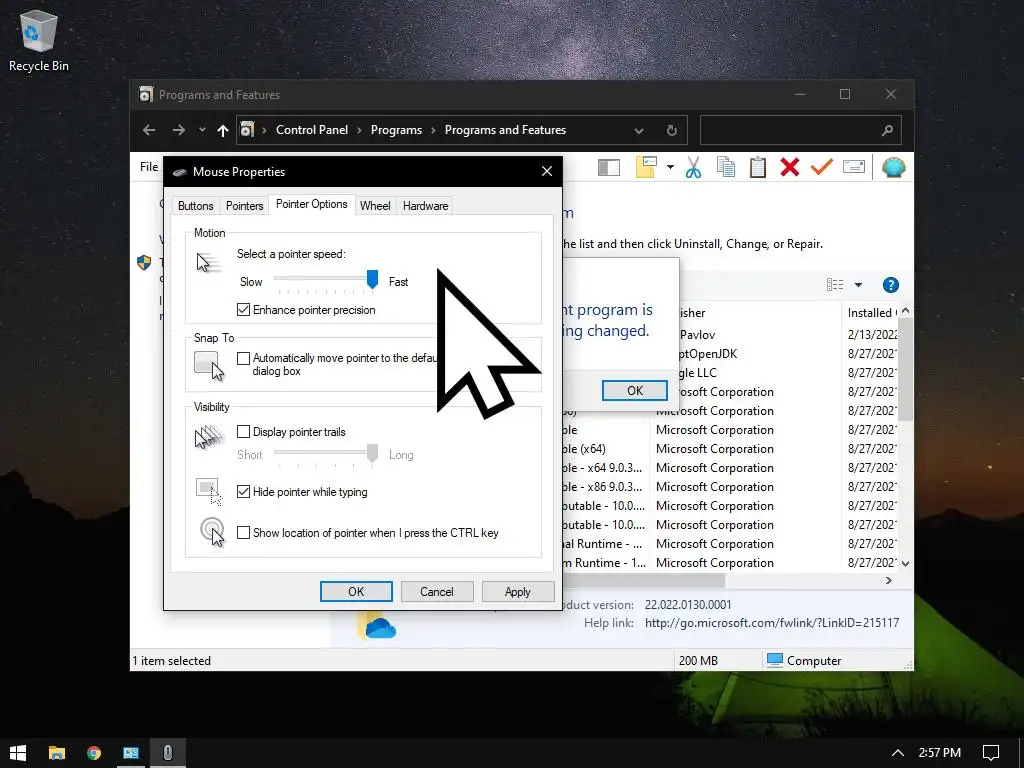The height and width of the screenshot is (768, 1024).
Task: Click the security shield icon at left
Action: [x=144, y=263]
